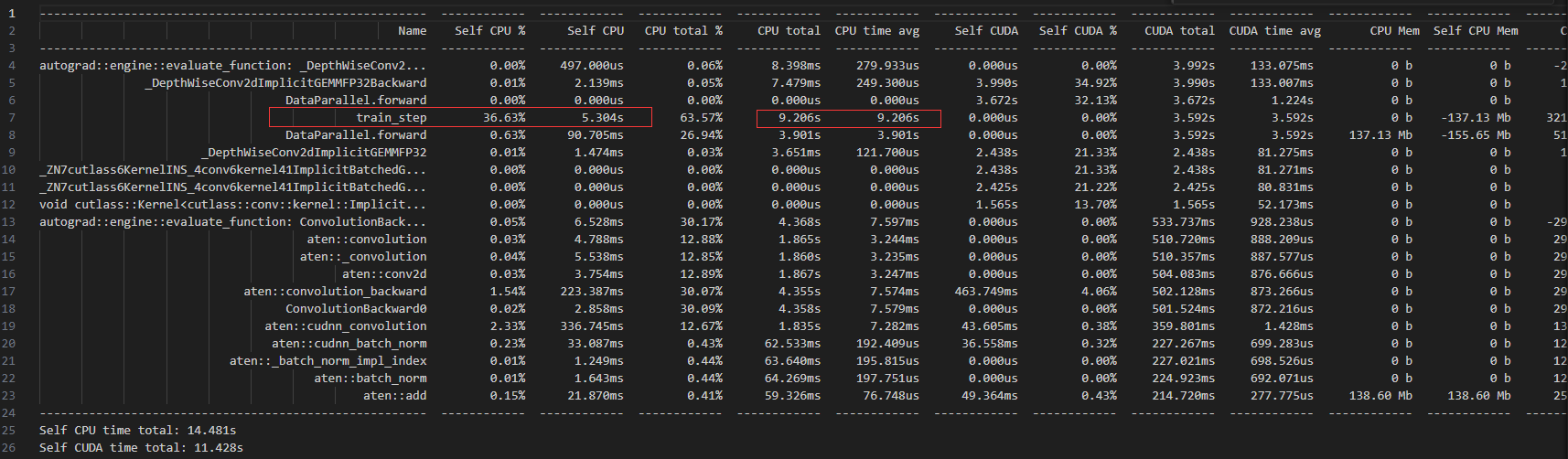Click the 'CUDA total' column header
This screenshot has width=1568, height=459.
1180,30
